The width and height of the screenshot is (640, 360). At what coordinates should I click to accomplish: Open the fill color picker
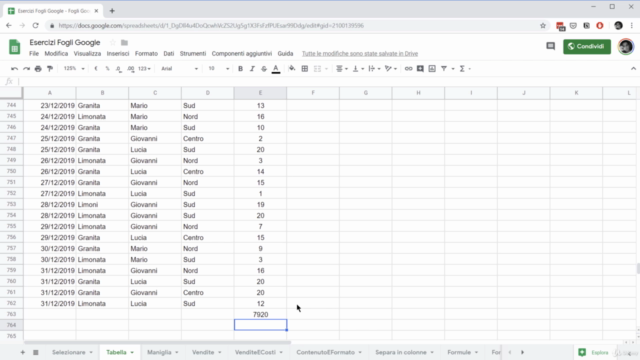tap(292, 69)
